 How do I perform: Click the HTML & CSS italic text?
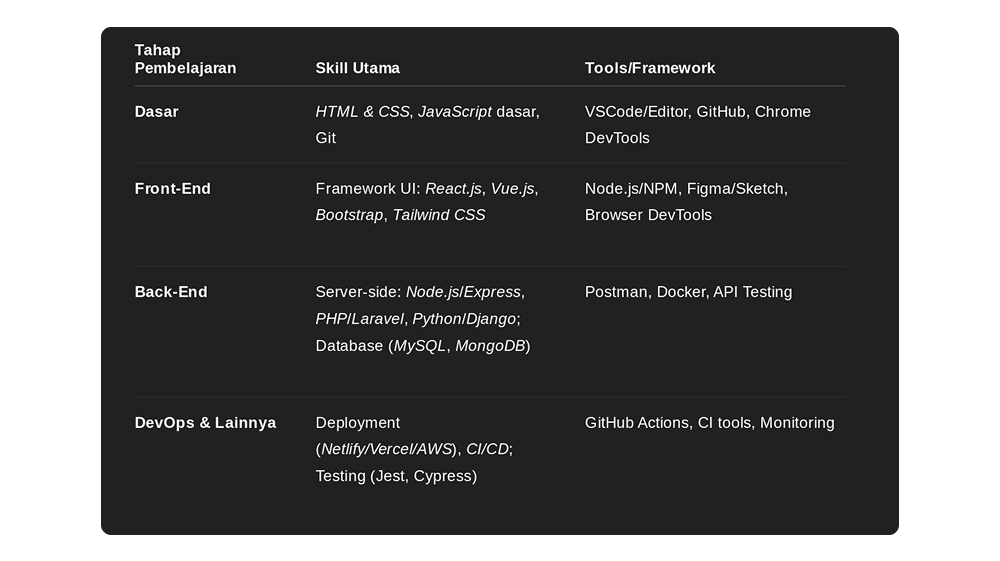point(362,112)
